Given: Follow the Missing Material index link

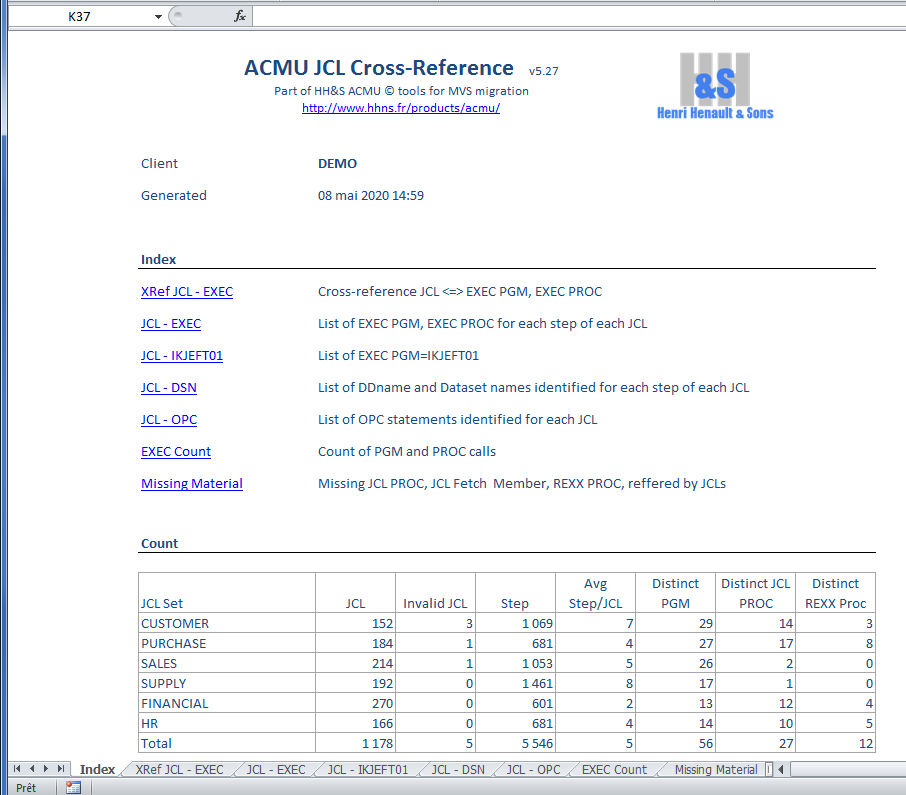Looking at the screenshot, I should pos(191,484).
